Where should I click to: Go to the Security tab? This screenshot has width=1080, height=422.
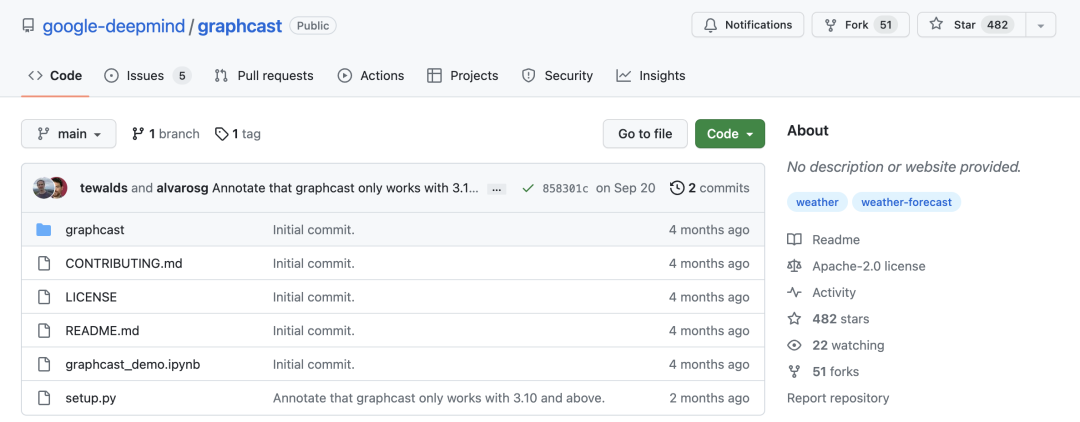[557, 76]
